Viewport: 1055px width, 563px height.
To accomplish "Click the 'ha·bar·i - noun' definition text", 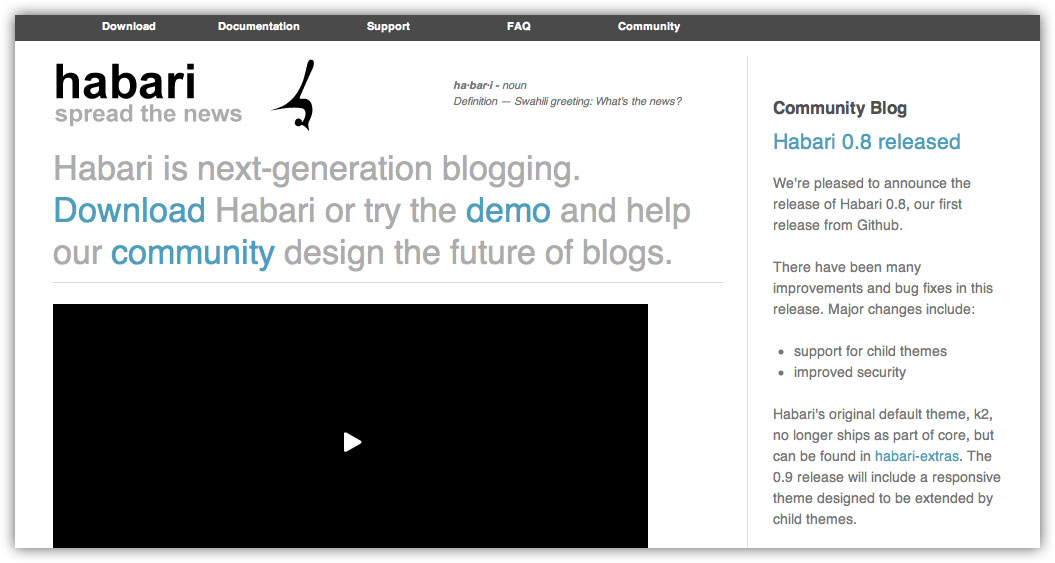I will point(490,85).
